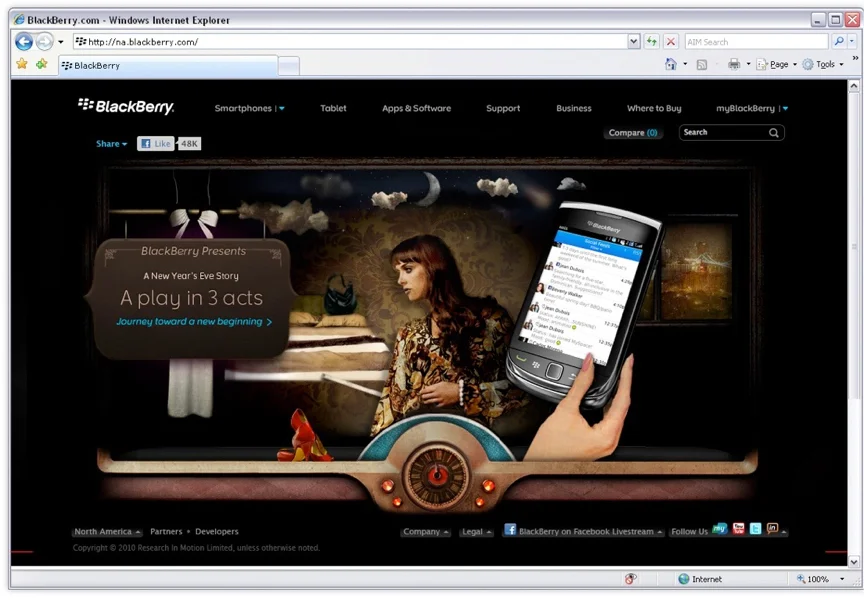
Task: Click the pop-up blocker status bar icon
Action: [x=631, y=579]
